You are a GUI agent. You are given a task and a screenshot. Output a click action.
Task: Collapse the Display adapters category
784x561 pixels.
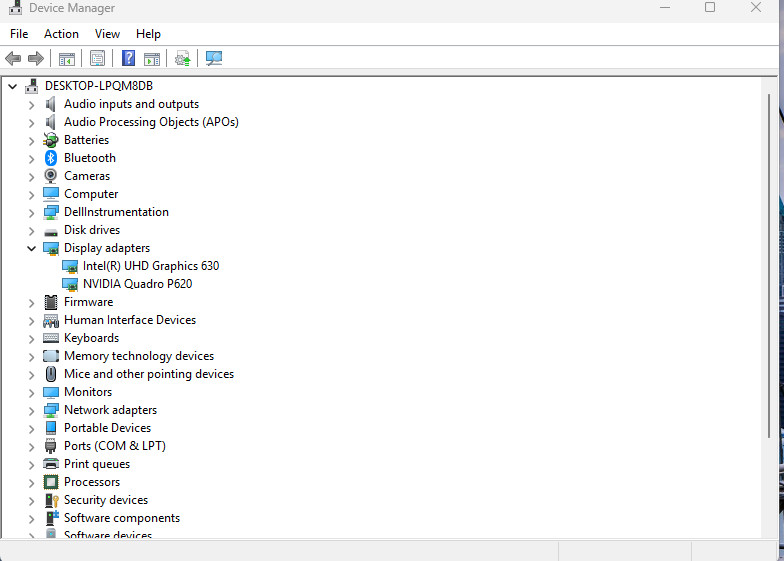(x=32, y=248)
